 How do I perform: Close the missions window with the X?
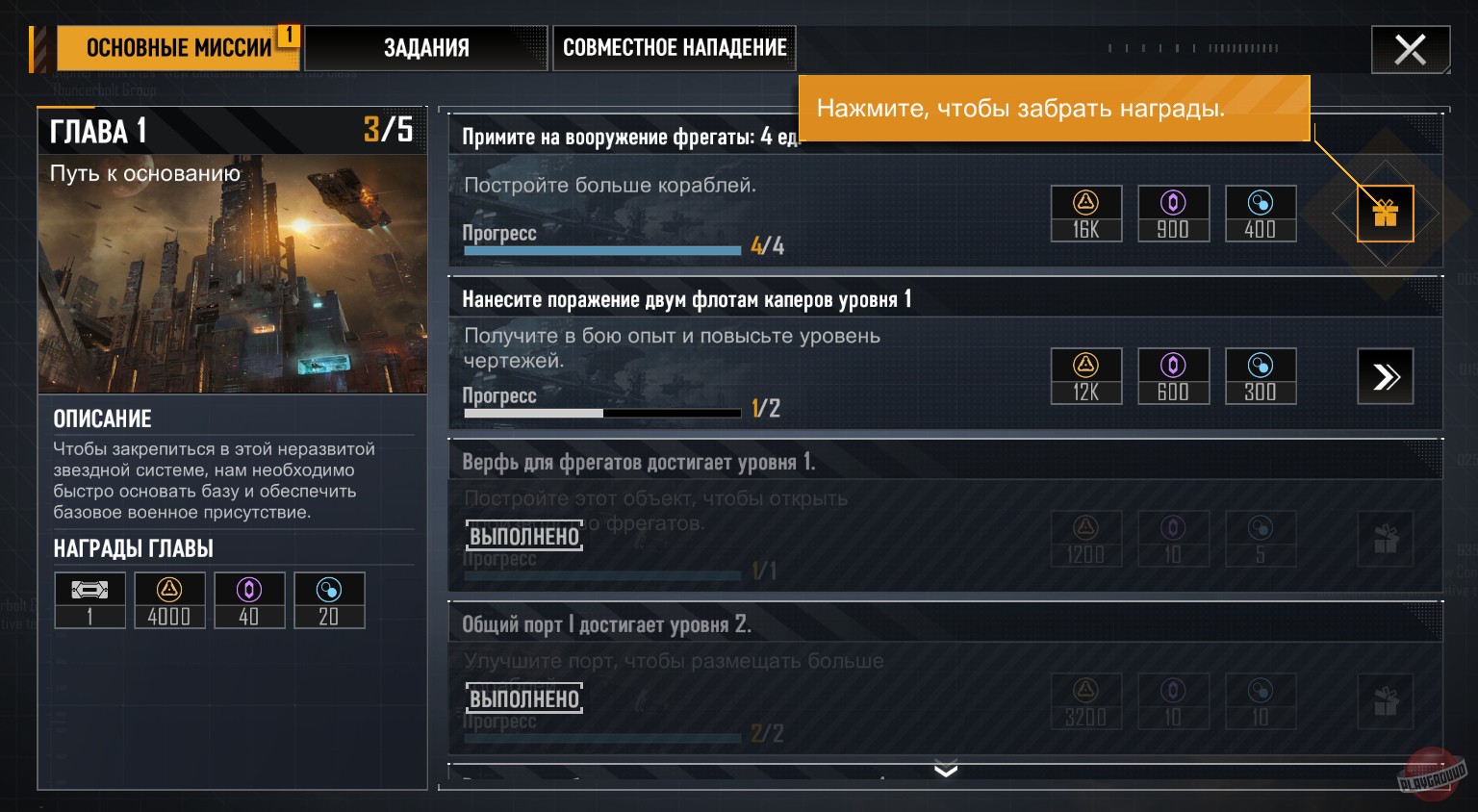(x=1410, y=49)
